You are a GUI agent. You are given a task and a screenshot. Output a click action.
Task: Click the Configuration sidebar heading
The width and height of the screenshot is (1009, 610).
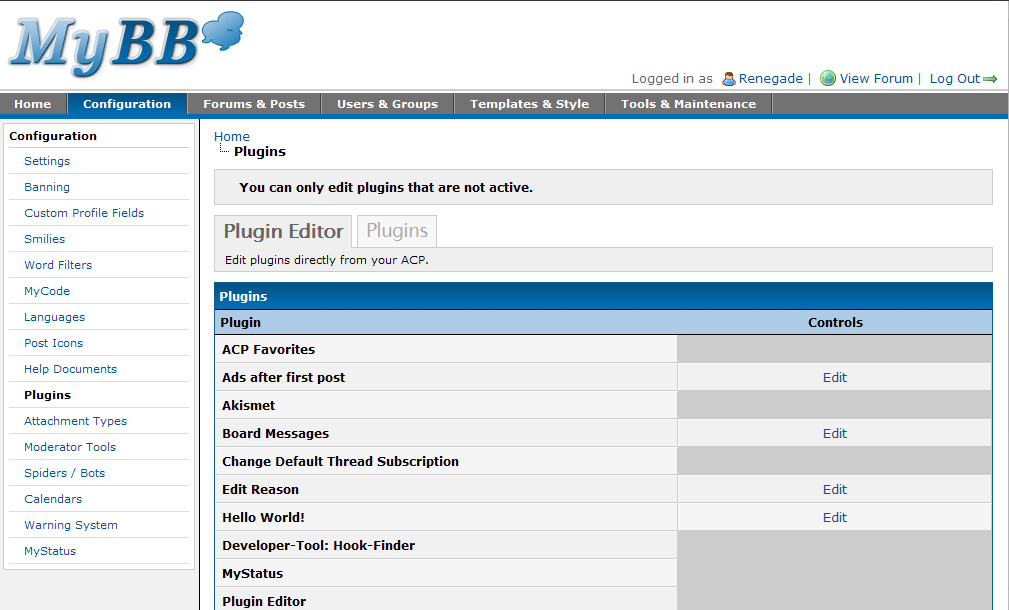53,136
